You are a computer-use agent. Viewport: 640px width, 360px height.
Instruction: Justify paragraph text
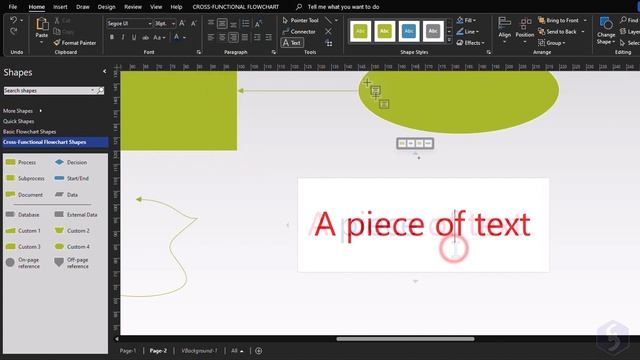pos(245,38)
